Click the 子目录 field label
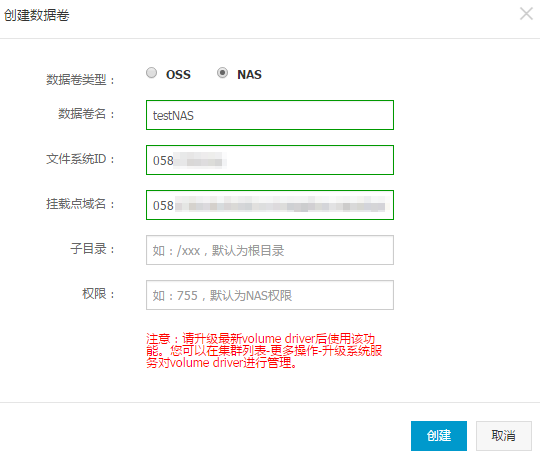 coord(92,249)
